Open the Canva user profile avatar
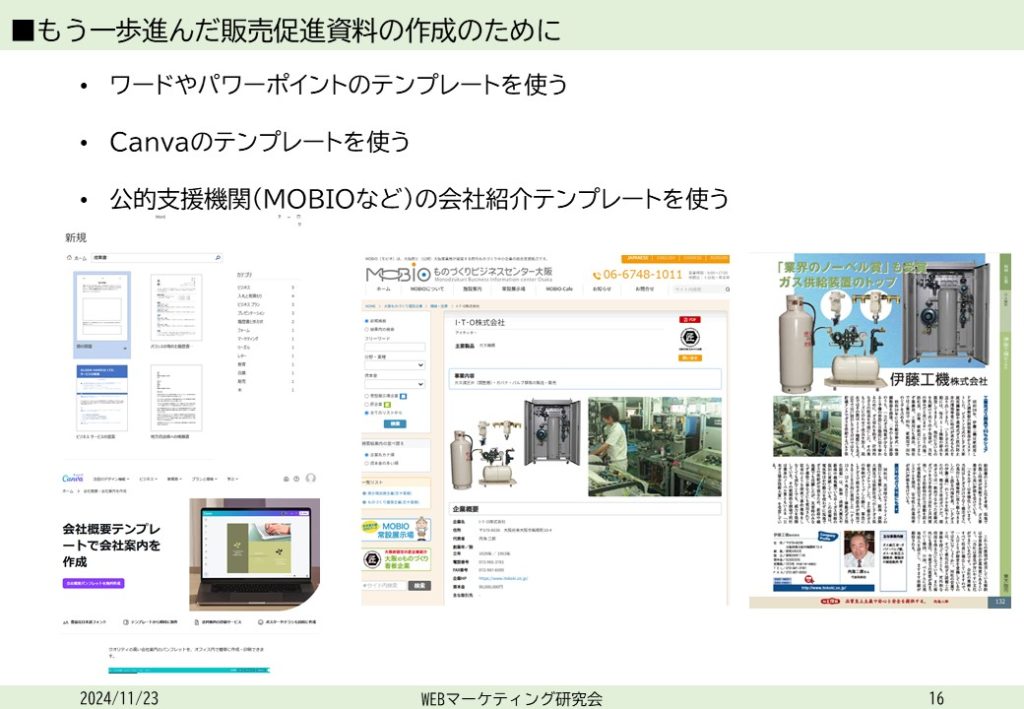Image resolution: width=1024 pixels, height=709 pixels. tap(311, 478)
